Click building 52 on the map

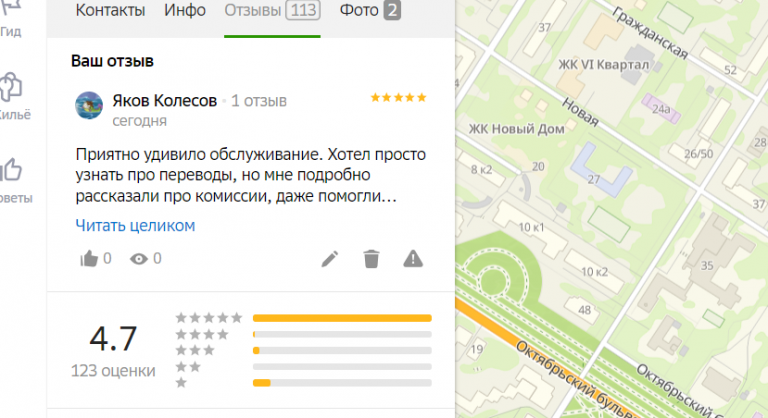pyautogui.click(x=730, y=70)
